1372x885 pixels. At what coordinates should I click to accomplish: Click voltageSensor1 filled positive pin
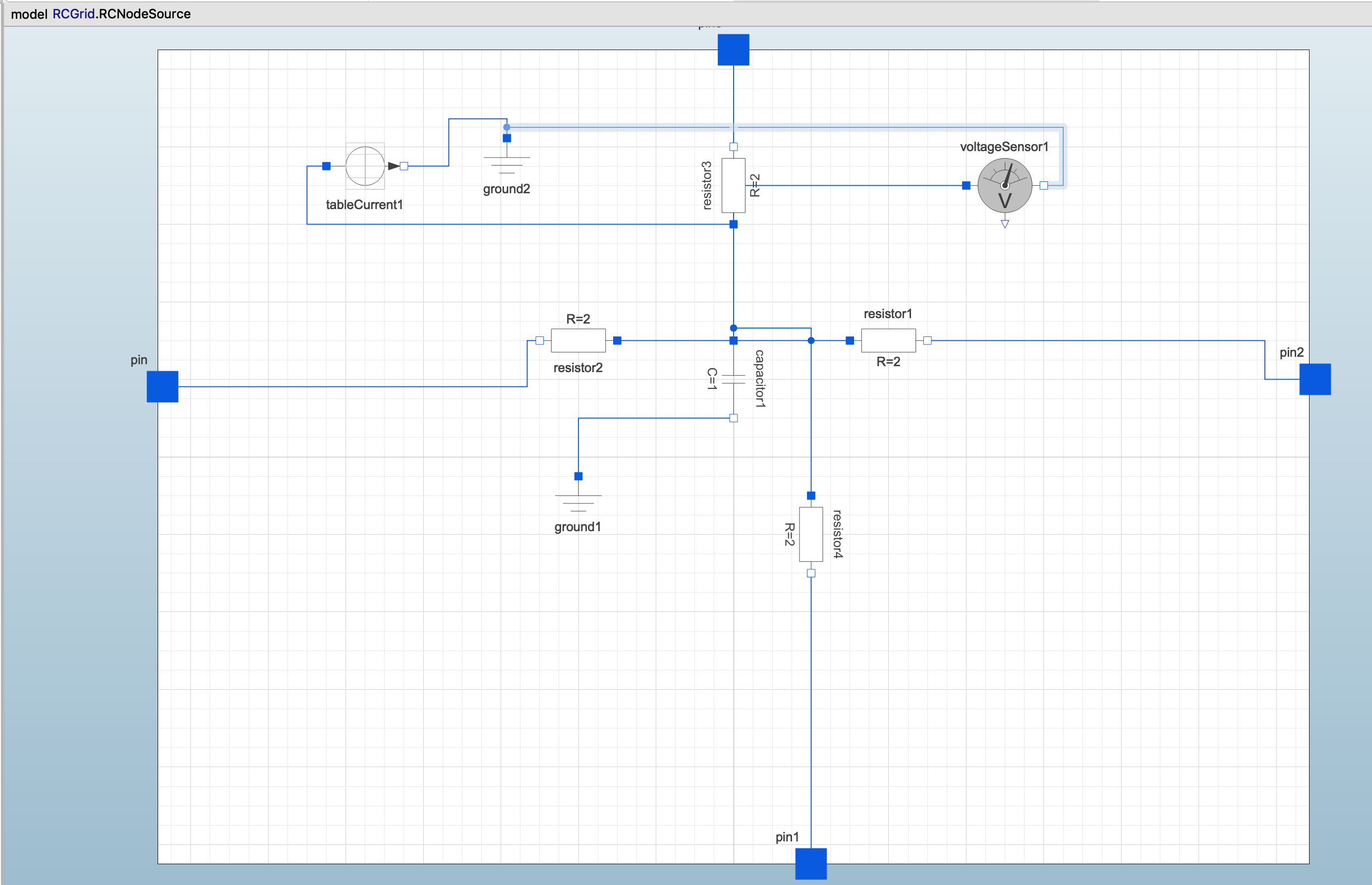click(x=966, y=186)
